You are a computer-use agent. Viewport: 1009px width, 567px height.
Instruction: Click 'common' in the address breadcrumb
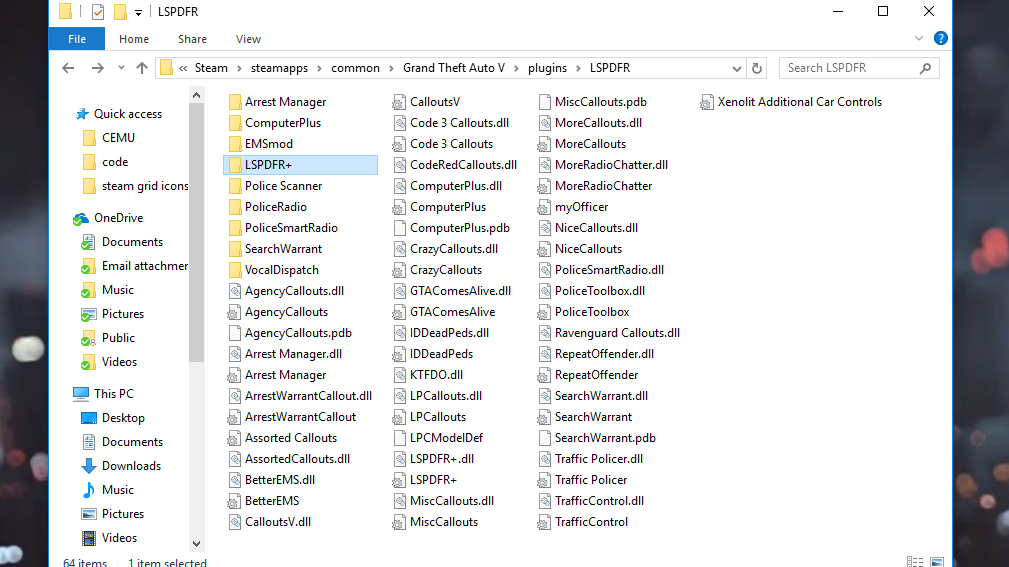tap(355, 68)
